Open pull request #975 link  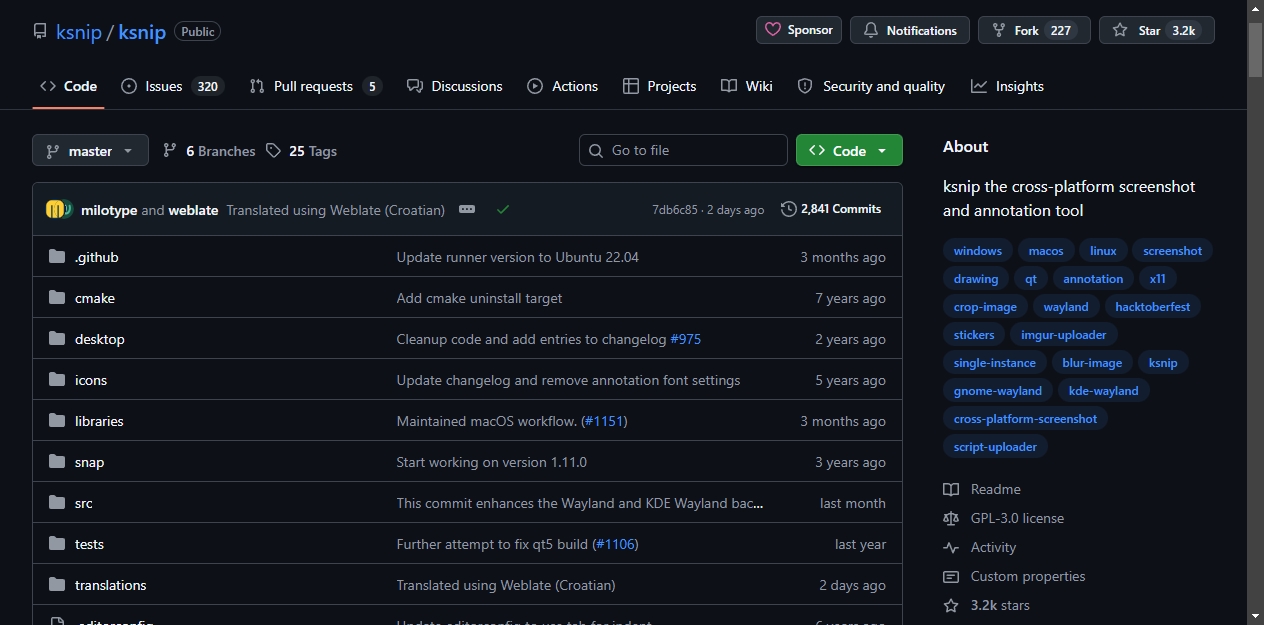click(686, 339)
